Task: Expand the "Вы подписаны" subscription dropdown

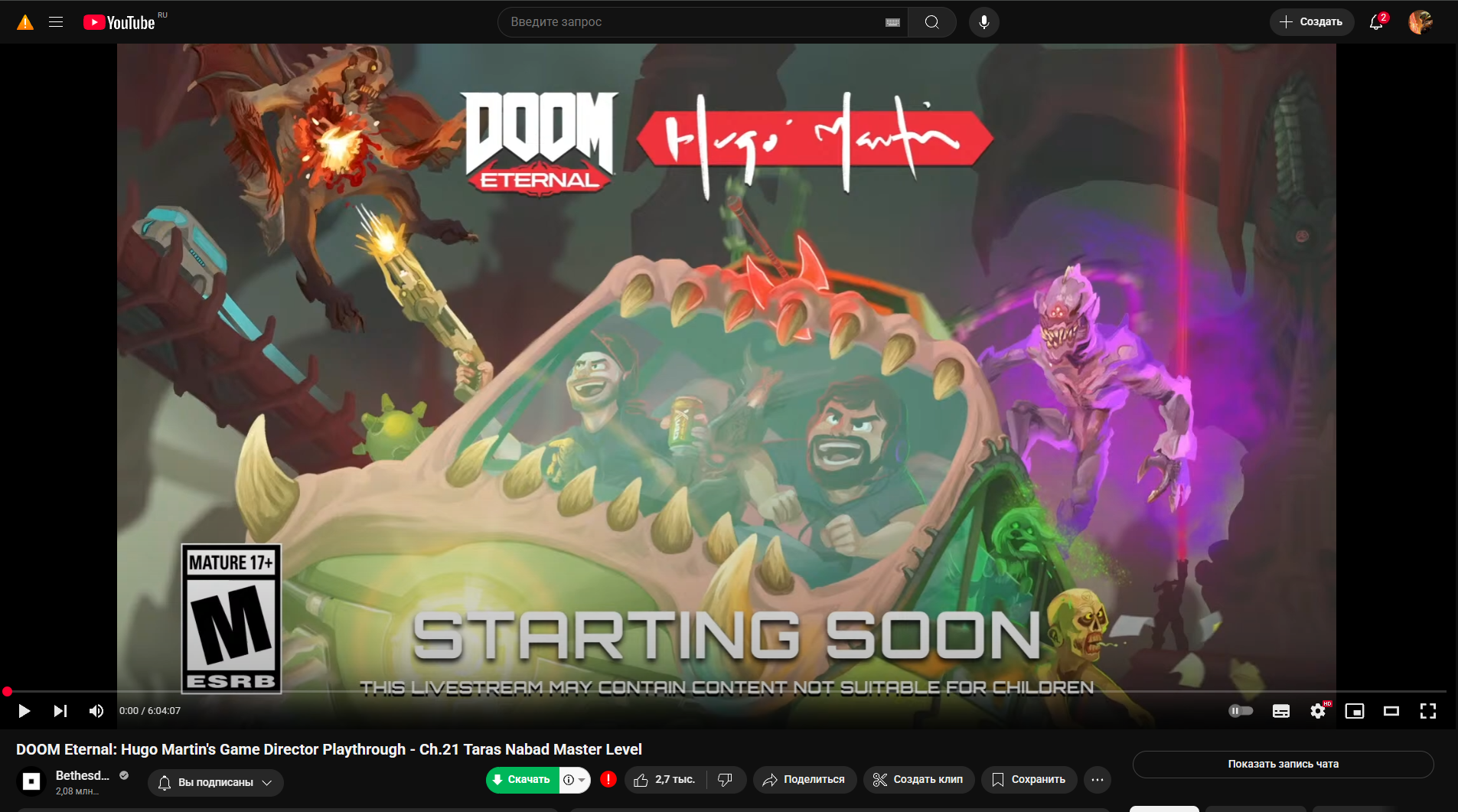Action: tap(215, 782)
